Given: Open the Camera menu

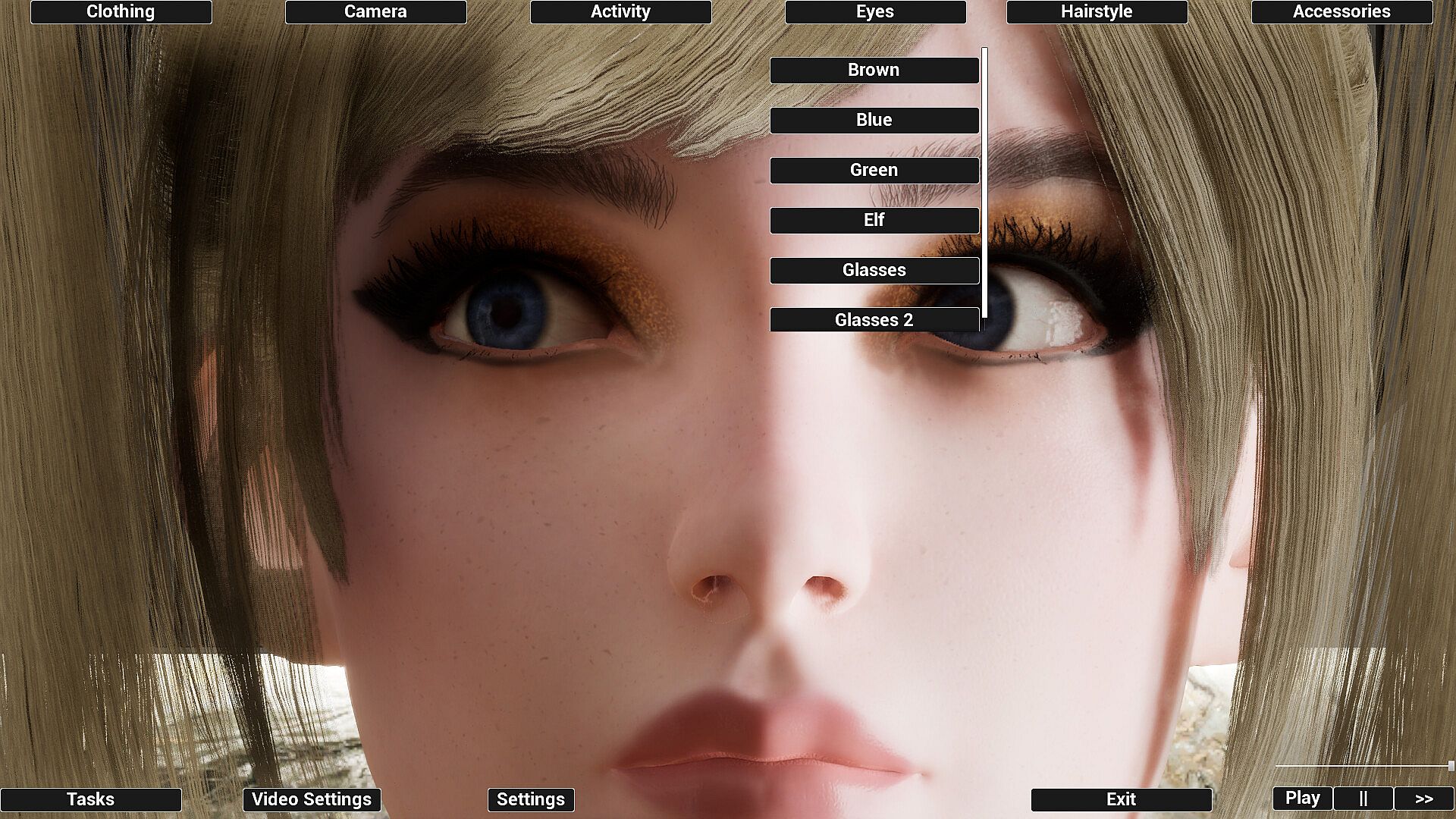Looking at the screenshot, I should 375,12.
